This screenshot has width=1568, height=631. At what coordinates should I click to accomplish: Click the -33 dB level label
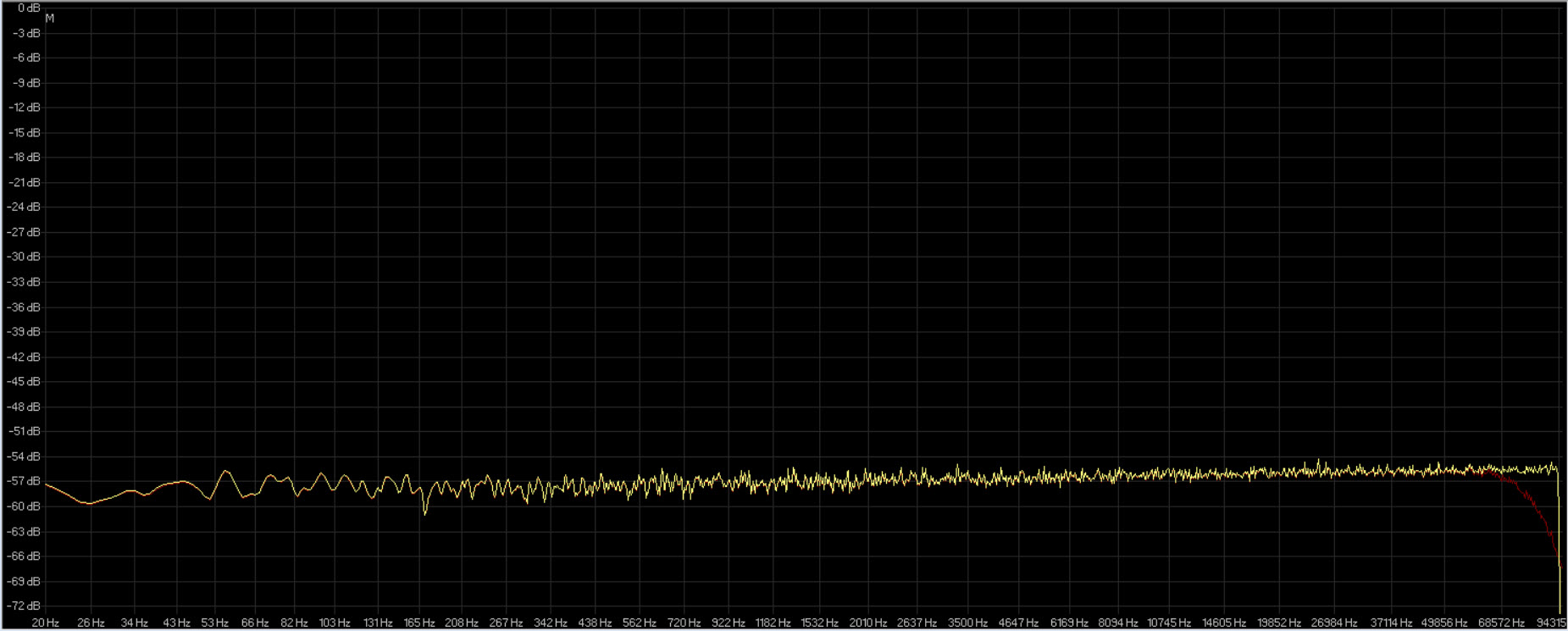pos(24,282)
